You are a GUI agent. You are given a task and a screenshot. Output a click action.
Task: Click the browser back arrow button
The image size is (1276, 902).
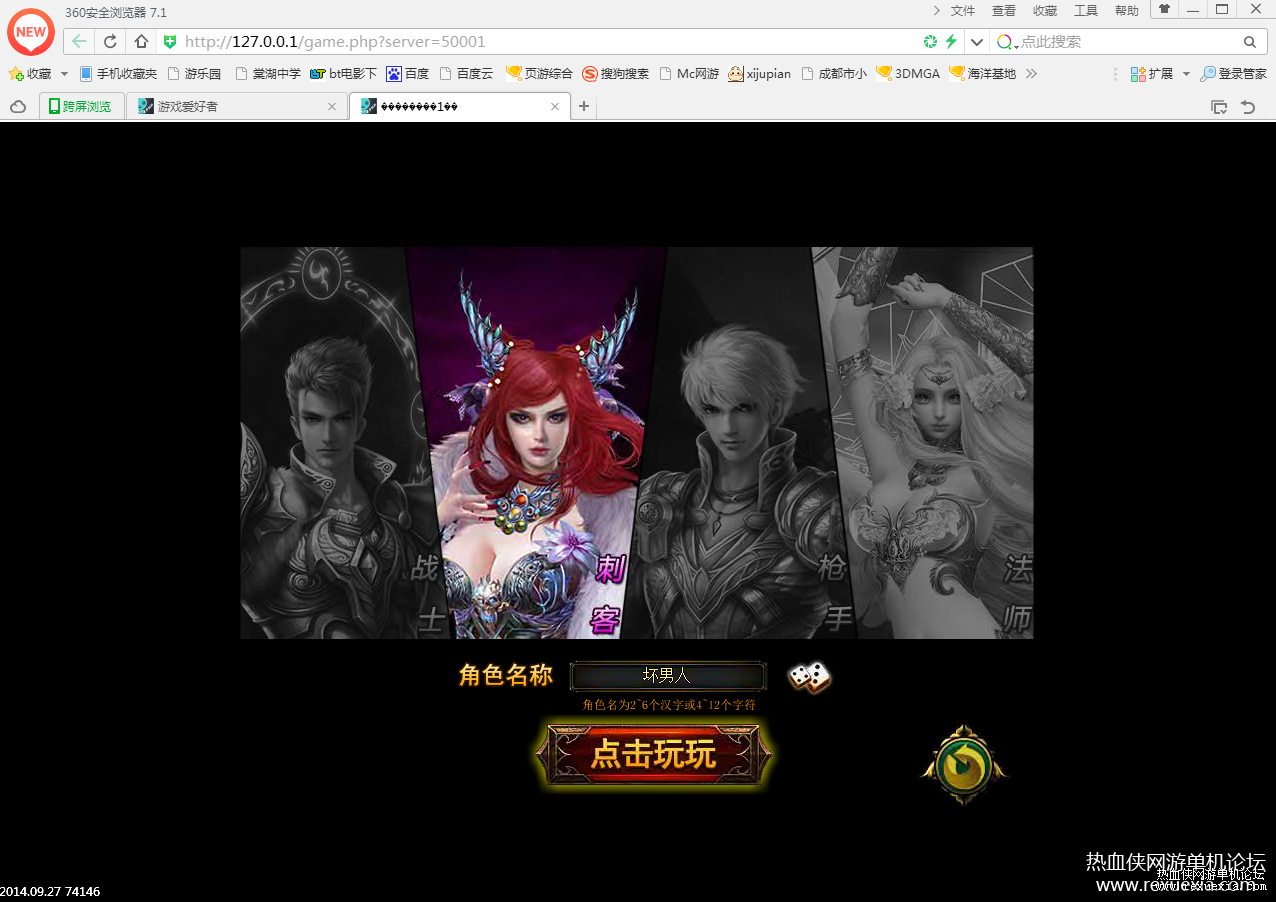pos(80,42)
